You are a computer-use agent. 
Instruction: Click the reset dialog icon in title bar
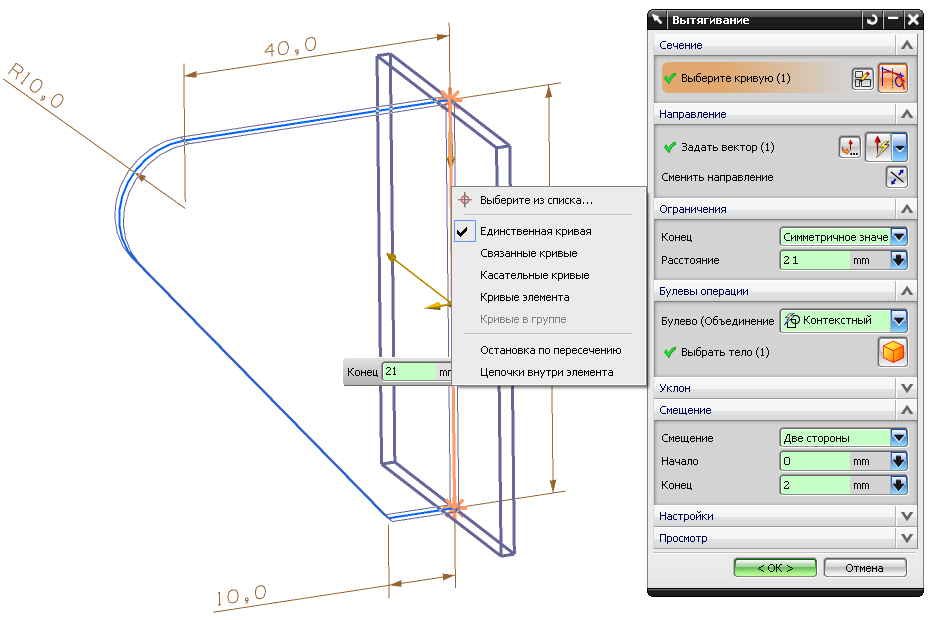coord(872,20)
